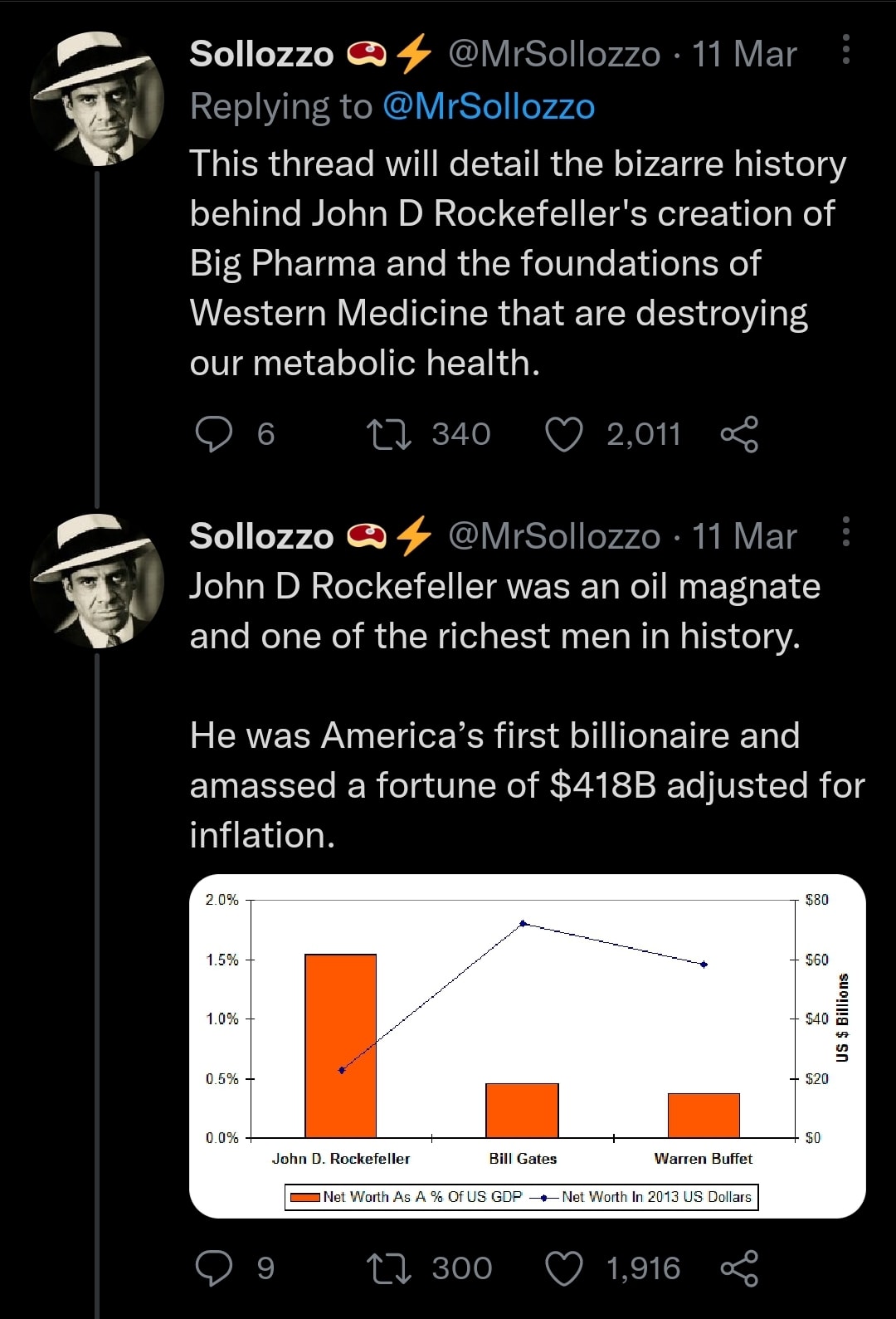Open the America's first billionaire tweet text
This screenshot has width=896, height=1319.
(526, 784)
